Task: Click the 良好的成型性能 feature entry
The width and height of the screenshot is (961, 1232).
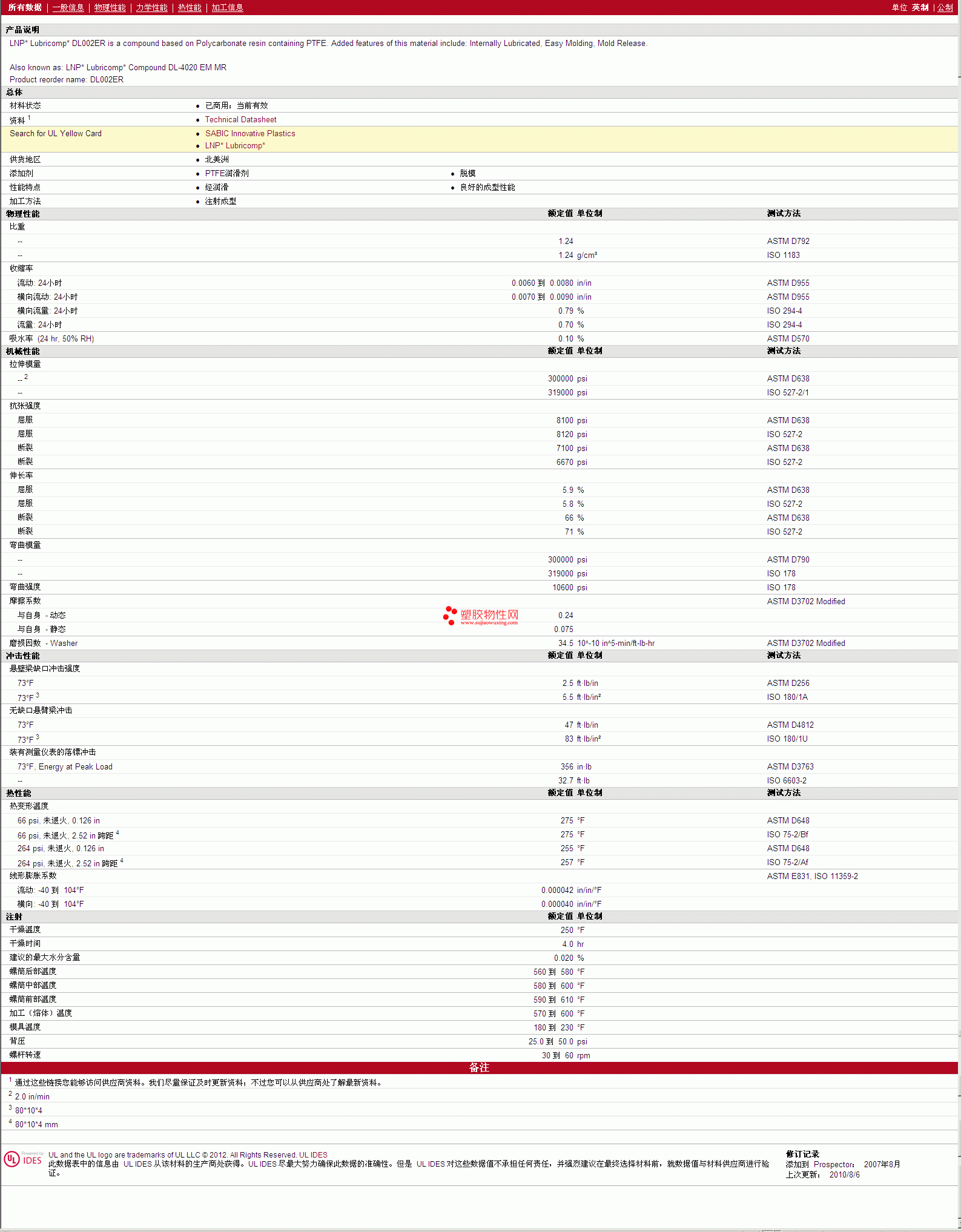Action: pos(487,187)
